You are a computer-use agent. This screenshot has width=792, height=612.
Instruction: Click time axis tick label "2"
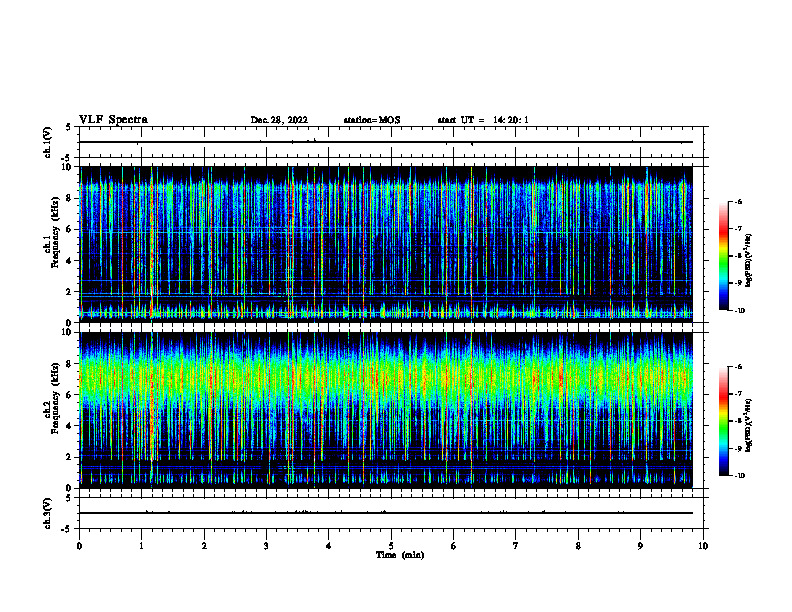click(x=204, y=546)
